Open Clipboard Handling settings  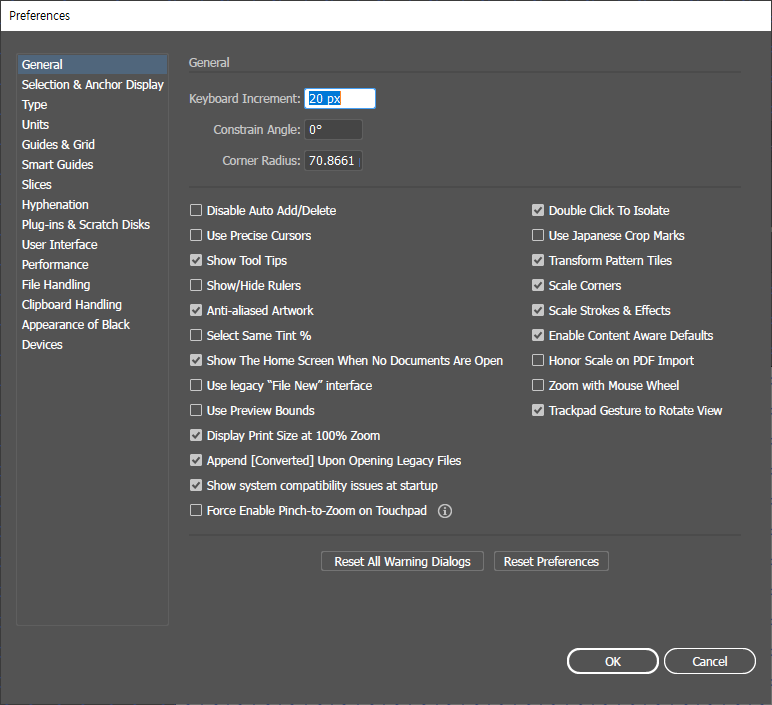pos(93,305)
